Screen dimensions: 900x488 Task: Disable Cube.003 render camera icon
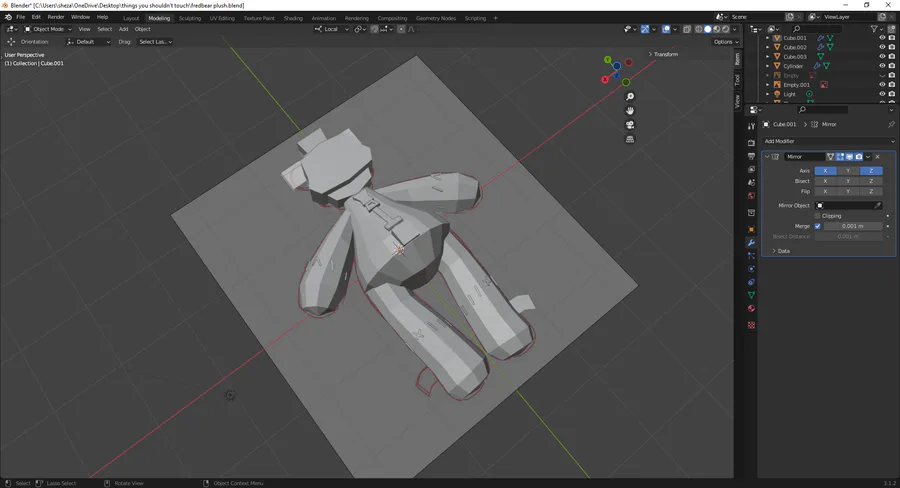[891, 57]
